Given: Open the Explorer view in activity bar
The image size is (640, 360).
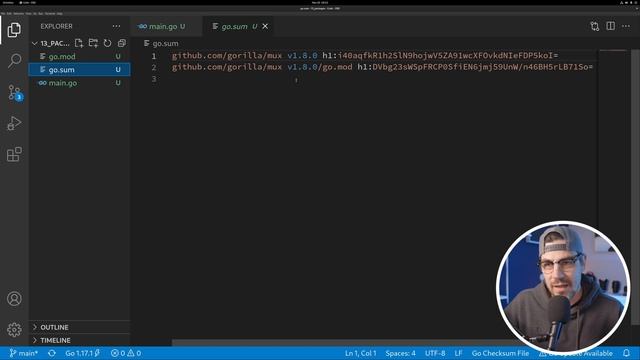Looking at the screenshot, I should (14, 30).
